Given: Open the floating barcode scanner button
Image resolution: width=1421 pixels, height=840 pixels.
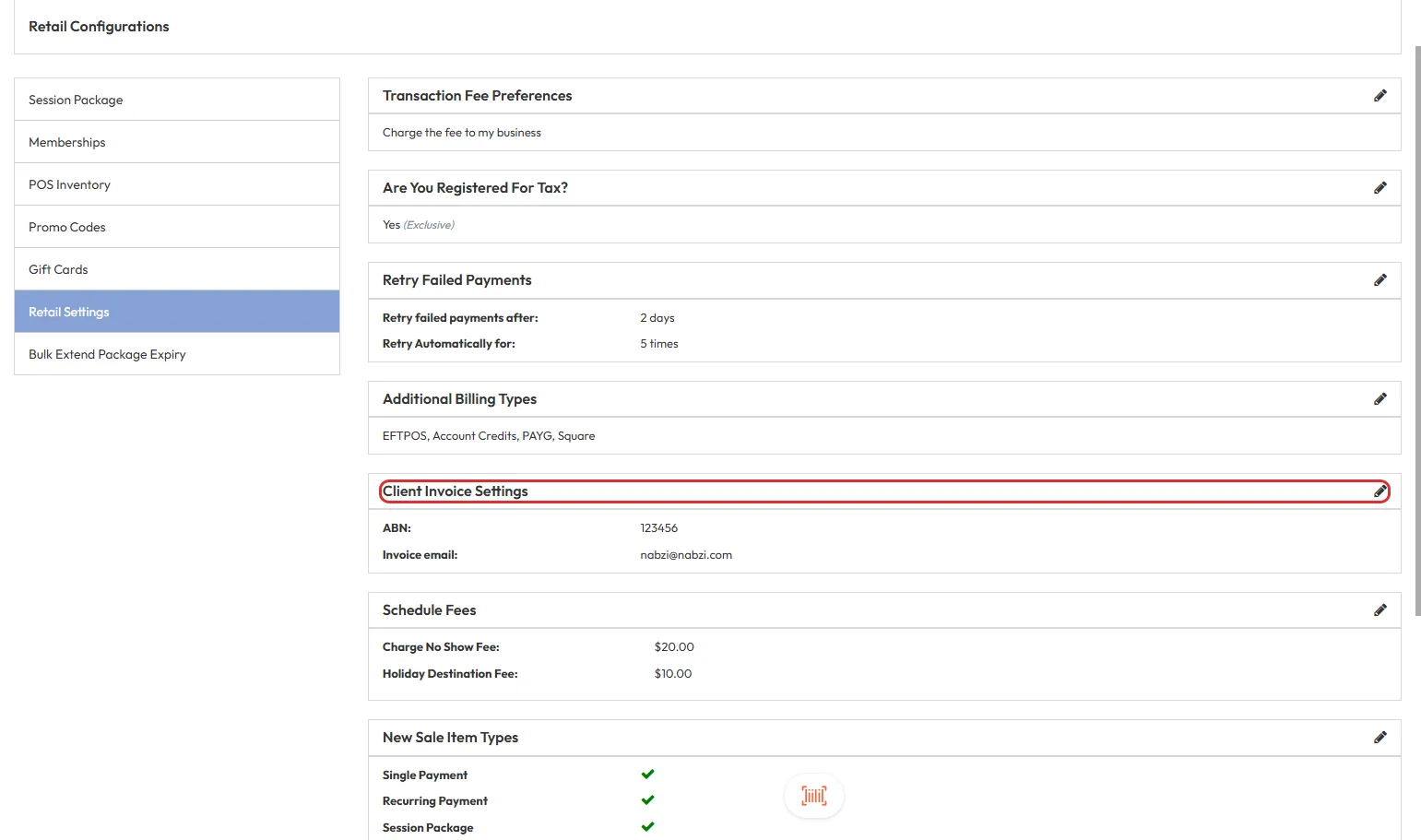Looking at the screenshot, I should [813, 796].
